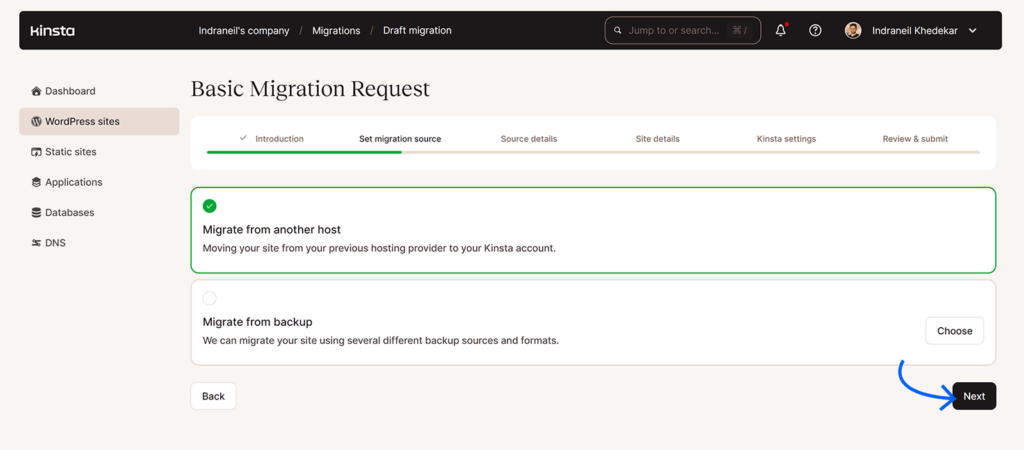Click the search magnifier icon

click(x=618, y=30)
